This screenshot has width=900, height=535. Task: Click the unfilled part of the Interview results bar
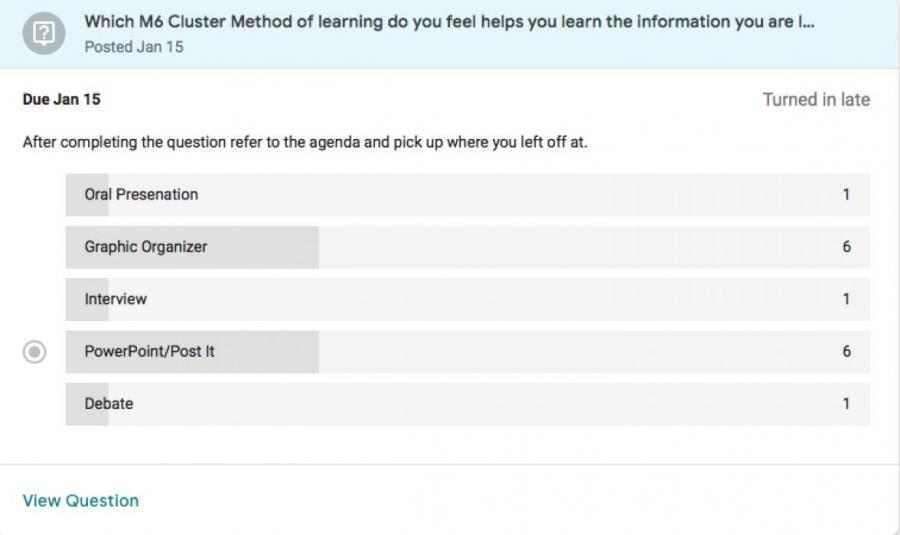coord(480,299)
